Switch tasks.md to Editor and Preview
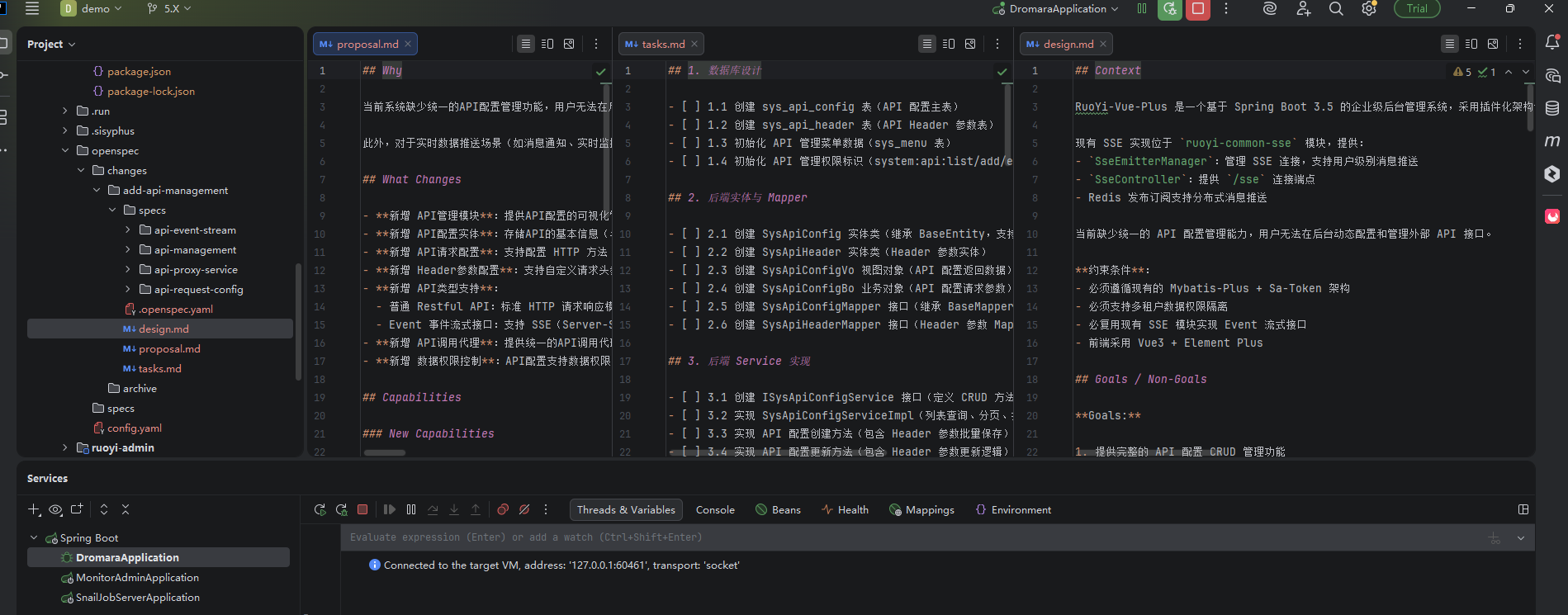Image resolution: width=1568 pixels, height=615 pixels. 949,44
